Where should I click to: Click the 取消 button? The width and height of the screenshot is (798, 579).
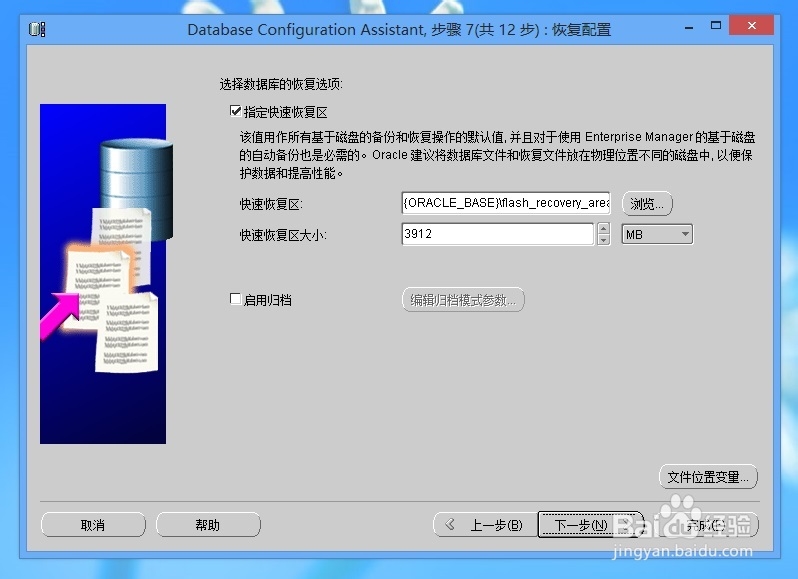(93, 525)
